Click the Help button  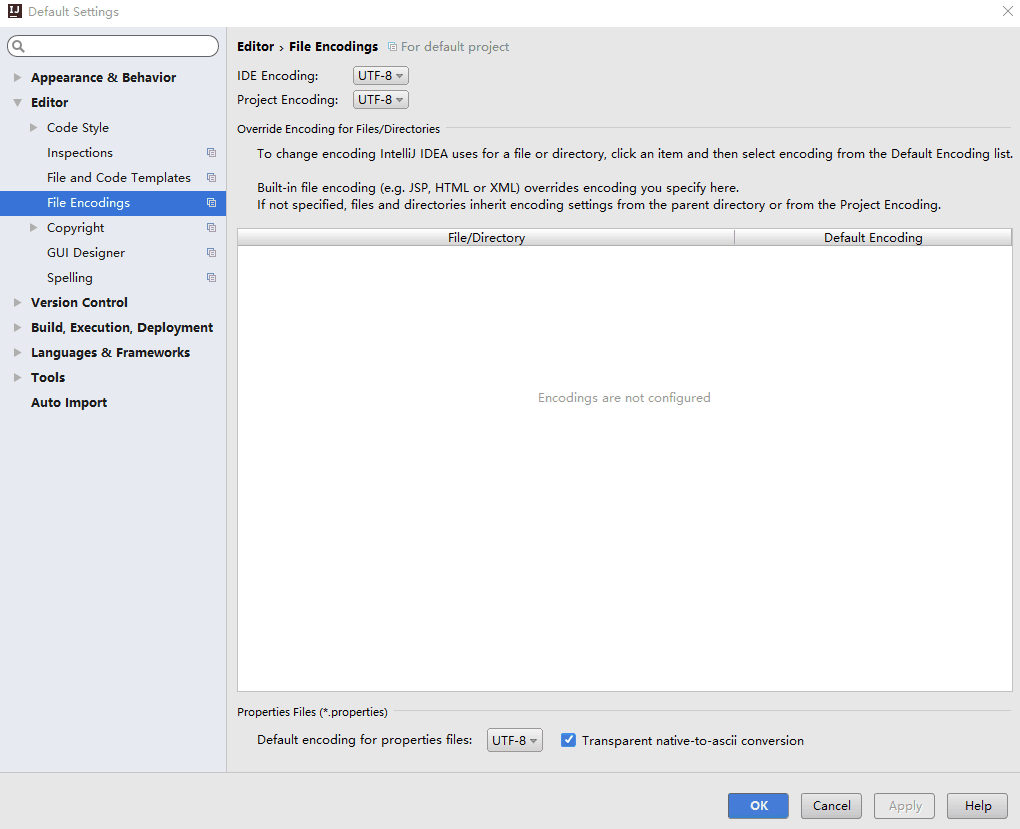click(x=977, y=805)
